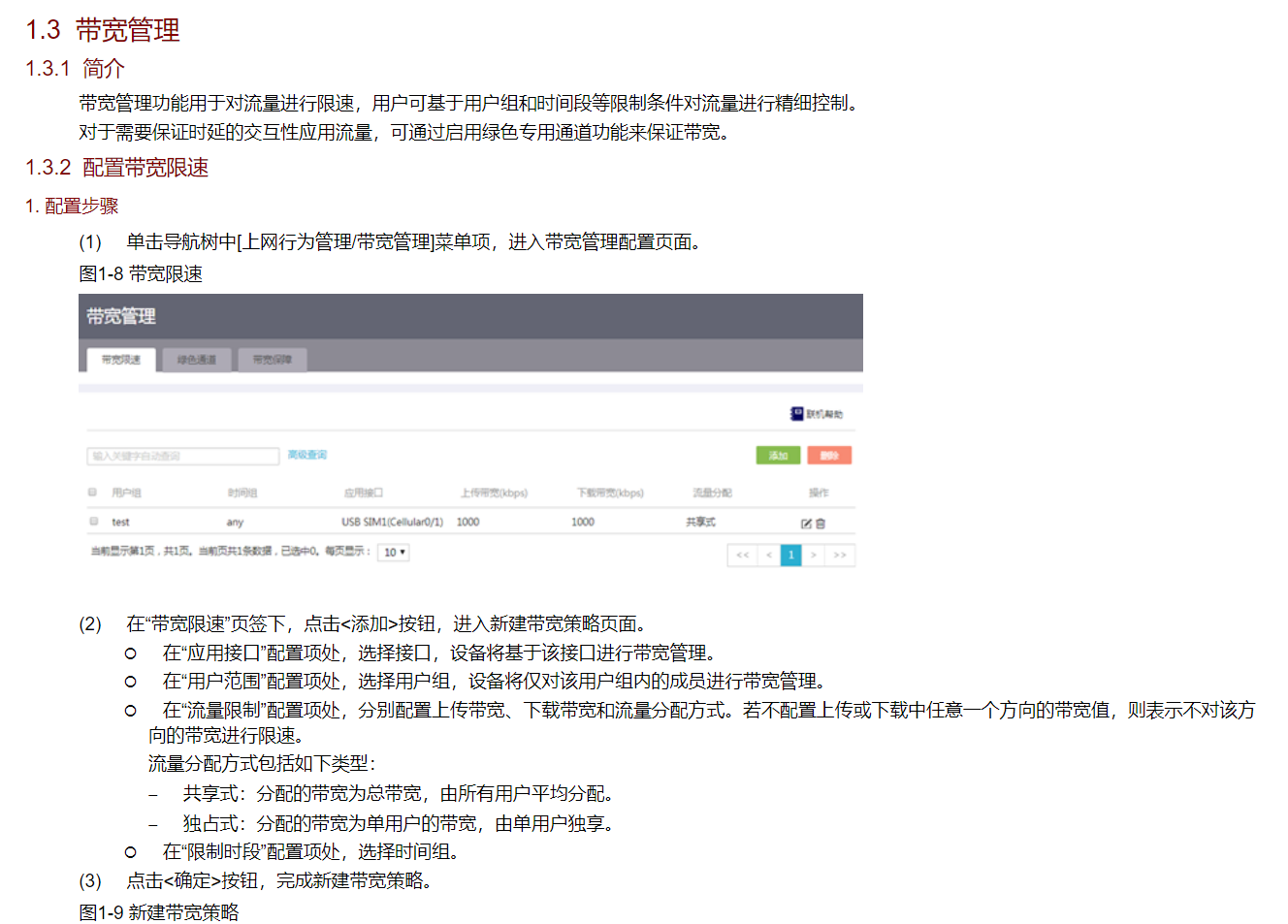The width and height of the screenshot is (1288, 924).
Task: Click the bullet line about '用户范围' 配置项
Action: (x=495, y=682)
